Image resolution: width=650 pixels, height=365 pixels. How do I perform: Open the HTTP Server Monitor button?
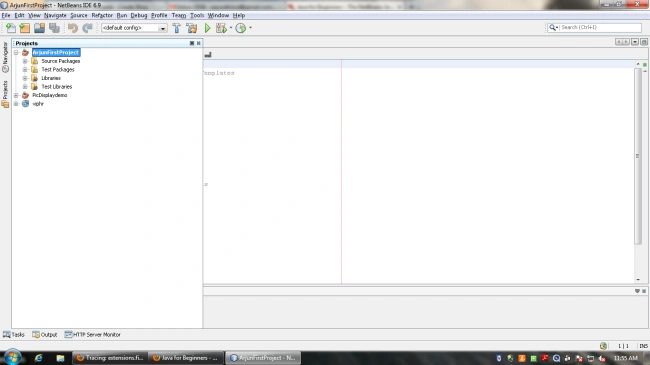[x=93, y=334]
